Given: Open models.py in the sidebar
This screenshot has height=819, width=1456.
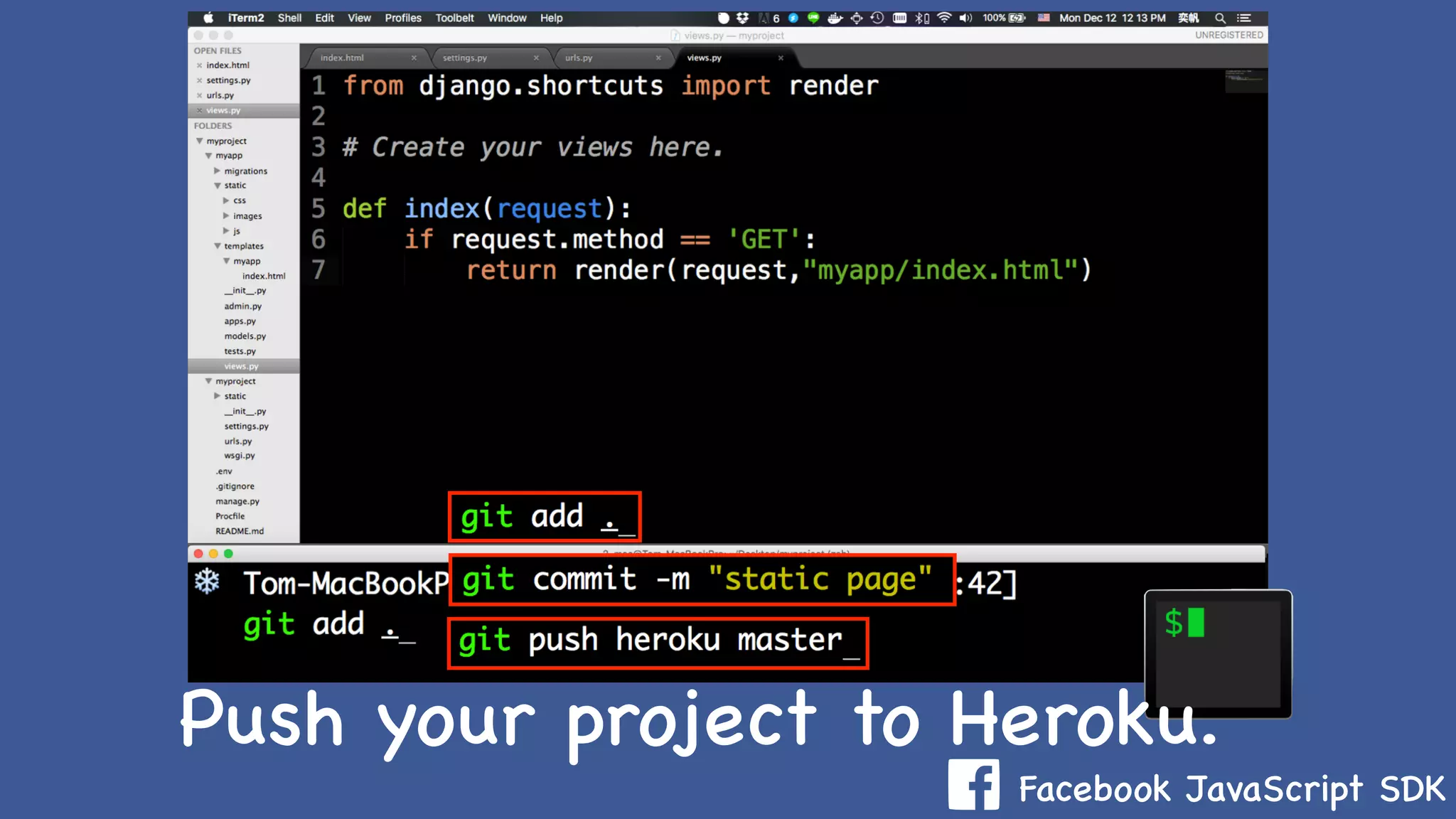Looking at the screenshot, I should (245, 336).
